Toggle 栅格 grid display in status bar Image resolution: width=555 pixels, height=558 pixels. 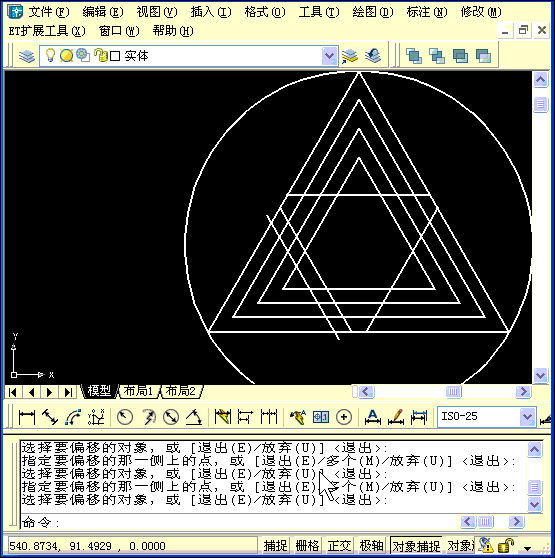pos(307,545)
